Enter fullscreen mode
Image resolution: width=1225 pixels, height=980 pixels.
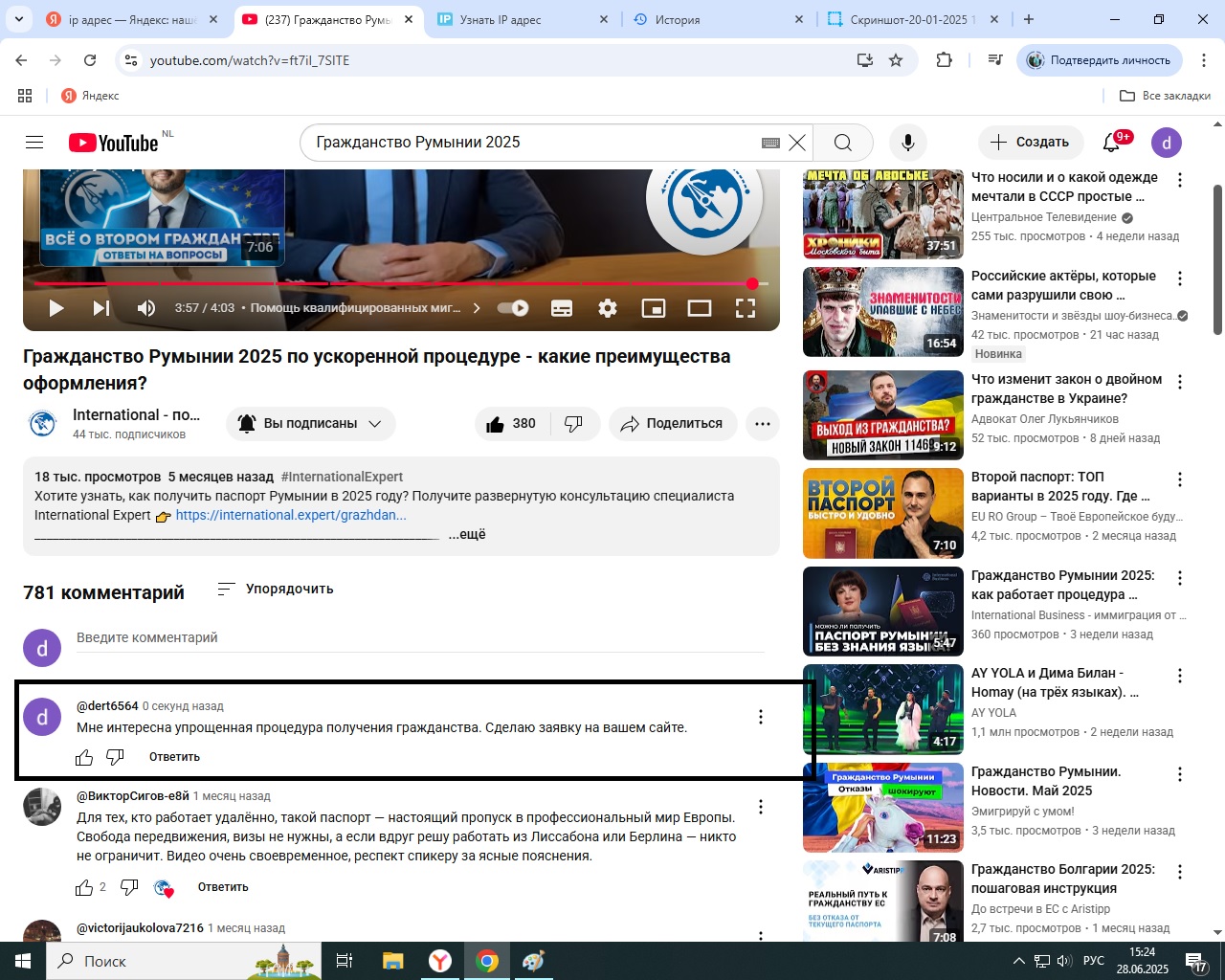[746, 308]
